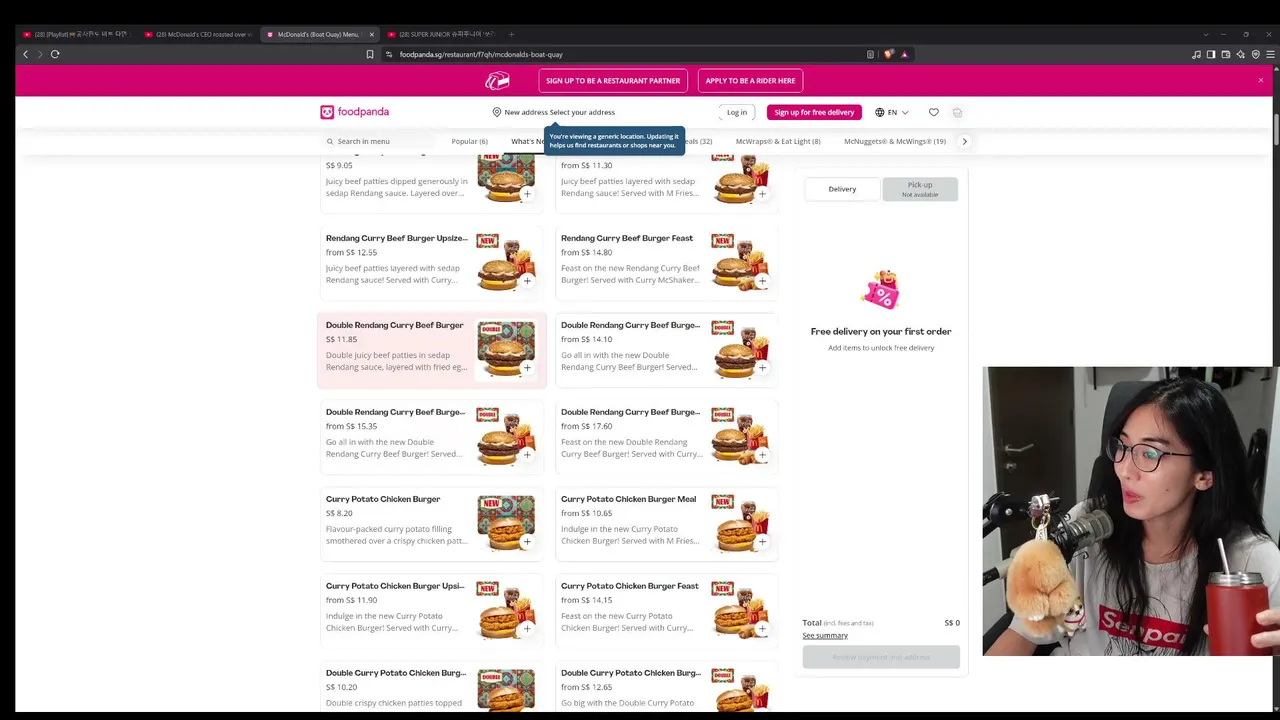Image resolution: width=1280 pixels, height=720 pixels.
Task: Add the S$ 11.30 burger meal to cart
Action: pos(762,194)
